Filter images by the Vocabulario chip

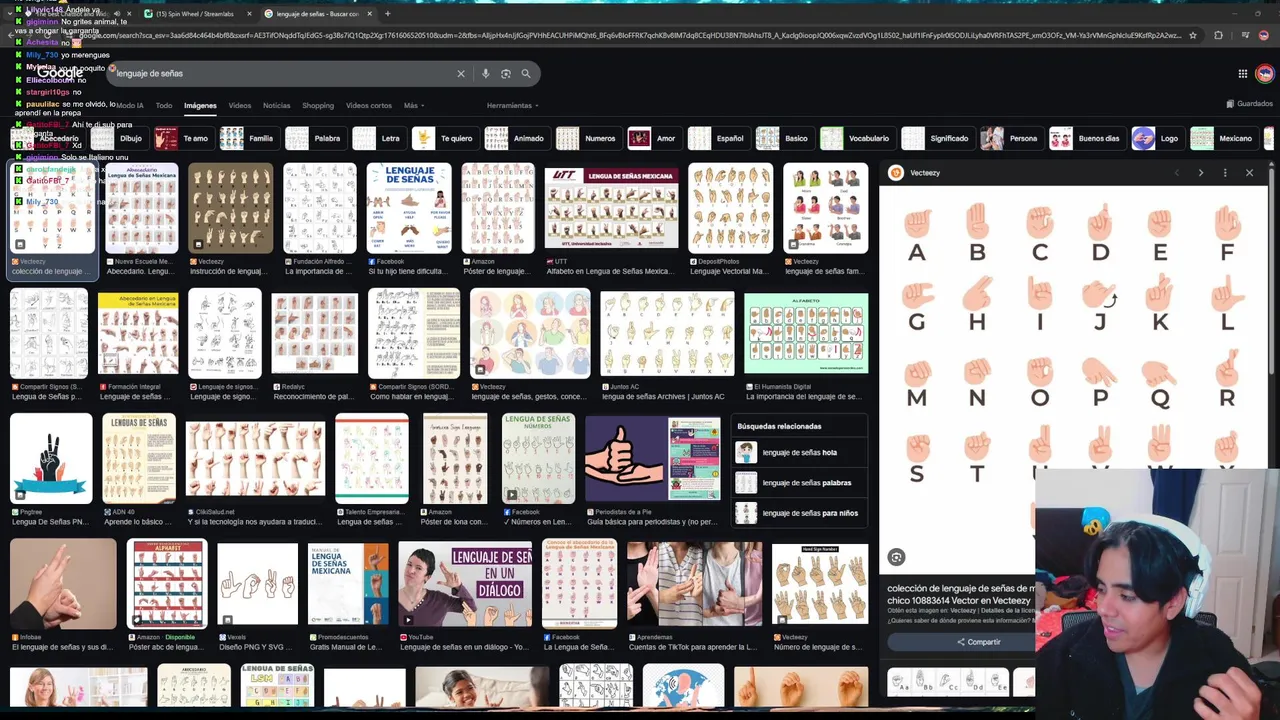857,138
